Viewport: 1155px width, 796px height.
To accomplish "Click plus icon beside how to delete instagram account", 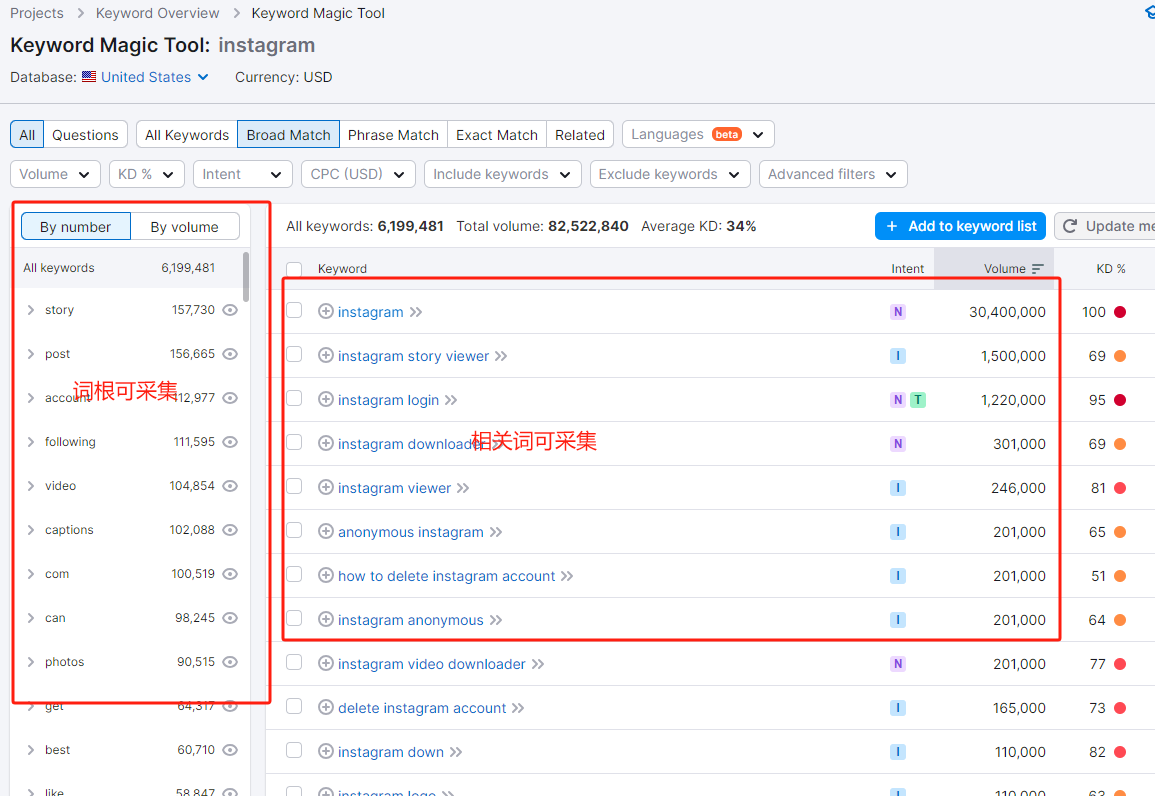I will pyautogui.click(x=326, y=576).
